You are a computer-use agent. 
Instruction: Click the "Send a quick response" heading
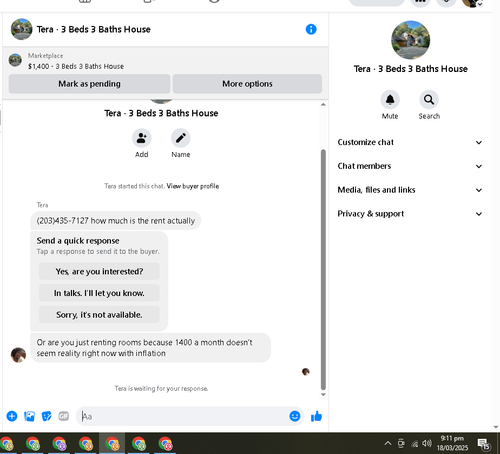click(78, 241)
